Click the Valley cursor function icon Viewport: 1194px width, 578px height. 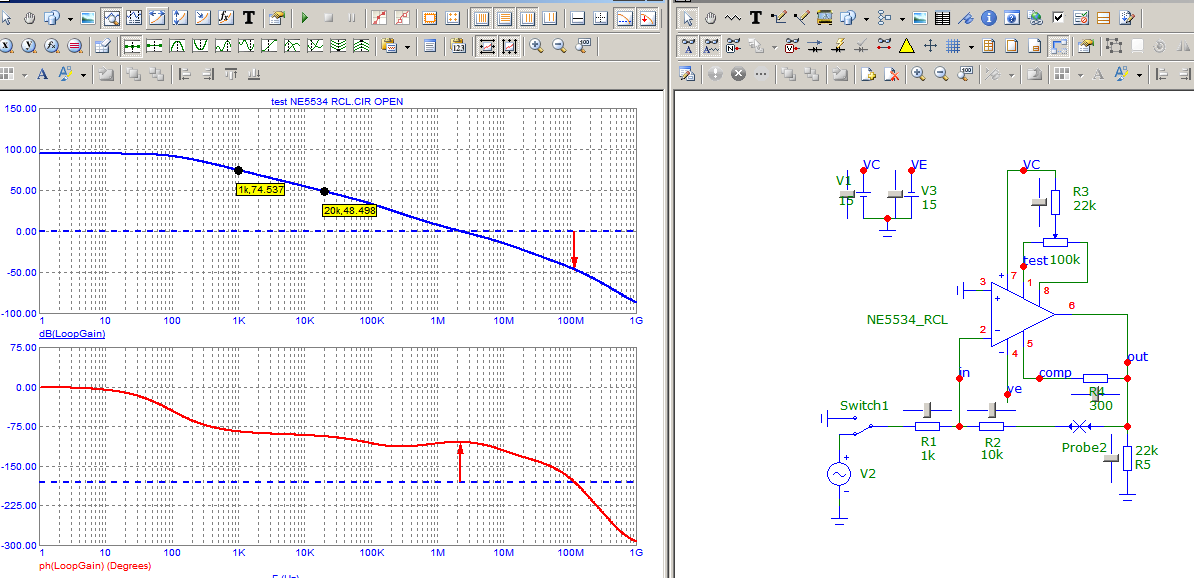[200, 46]
